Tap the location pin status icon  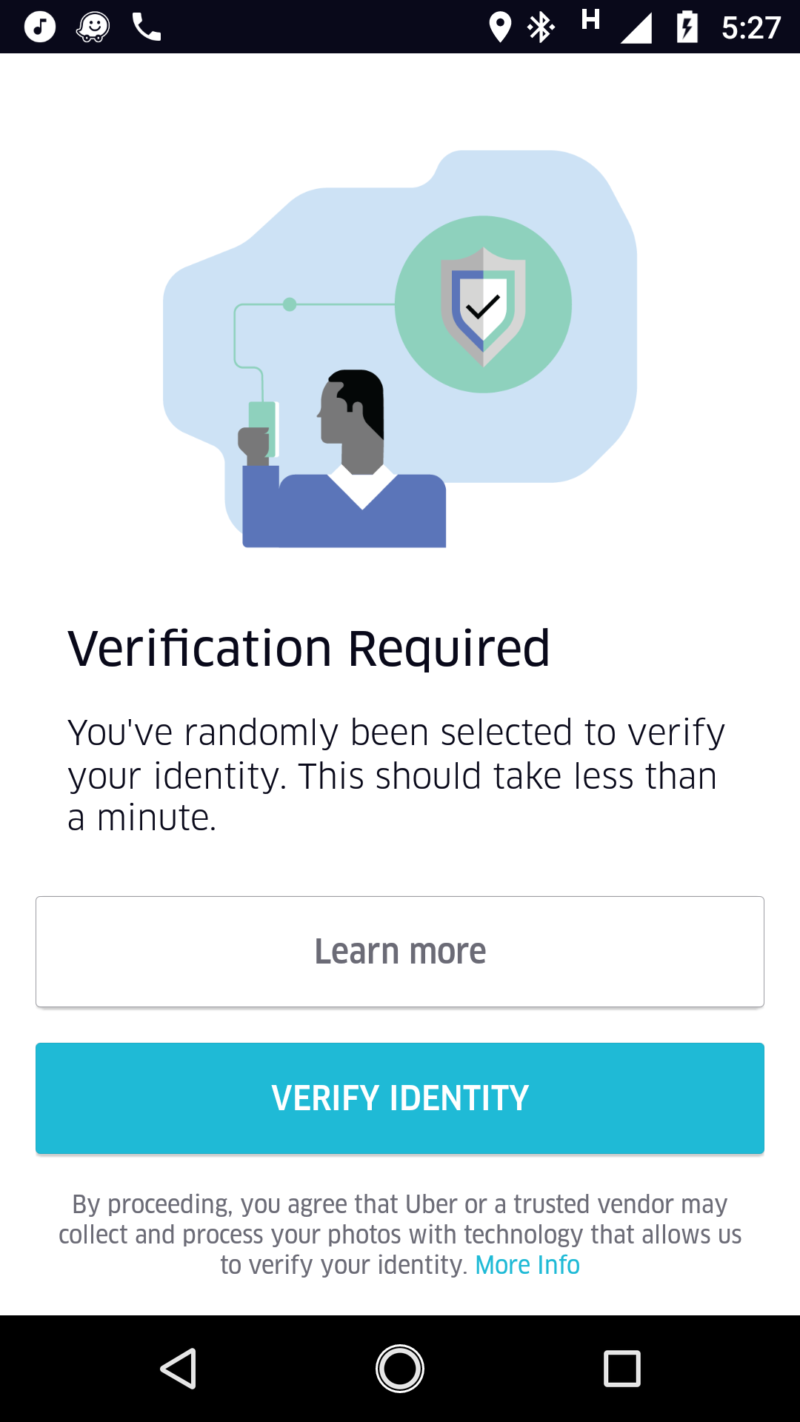(499, 27)
